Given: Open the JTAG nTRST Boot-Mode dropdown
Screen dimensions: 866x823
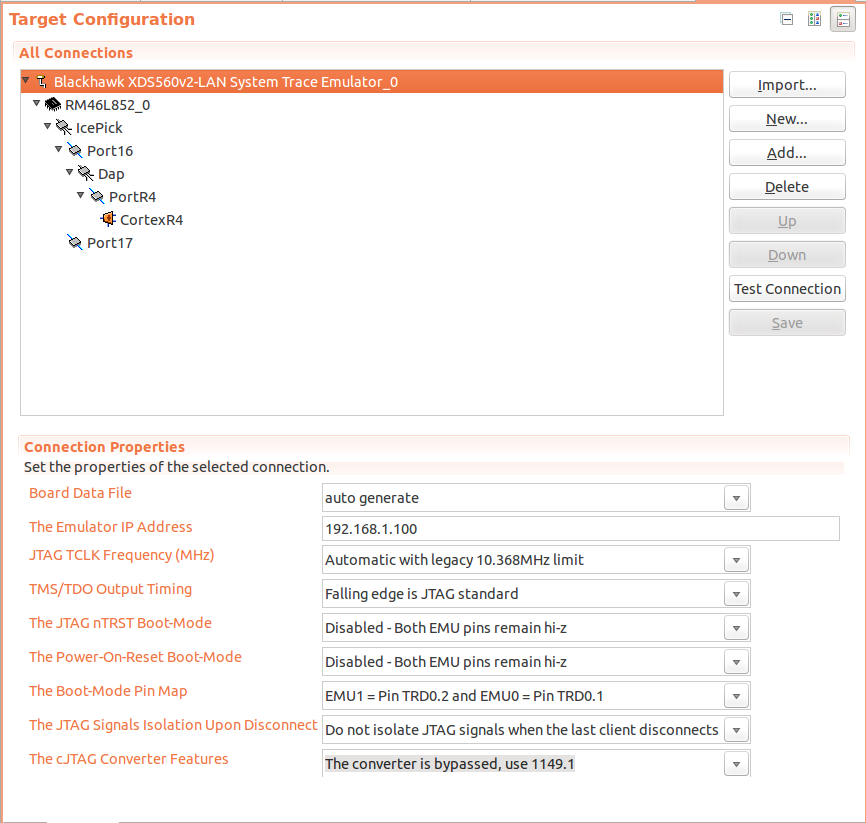Looking at the screenshot, I should (736, 628).
